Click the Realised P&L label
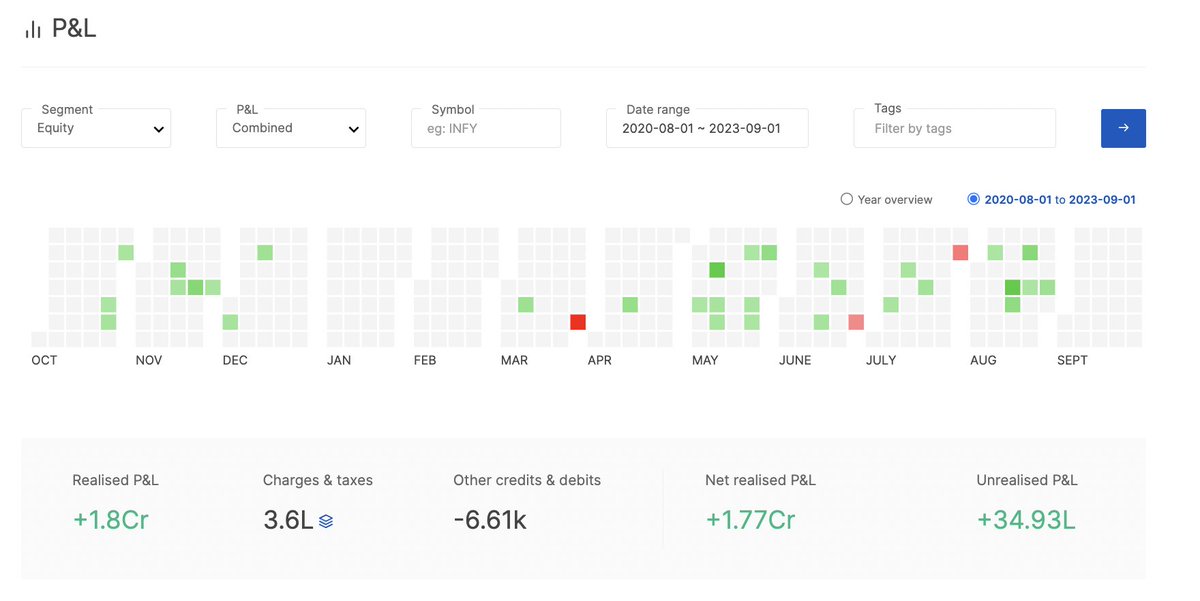This screenshot has width=1200, height=601. point(115,480)
